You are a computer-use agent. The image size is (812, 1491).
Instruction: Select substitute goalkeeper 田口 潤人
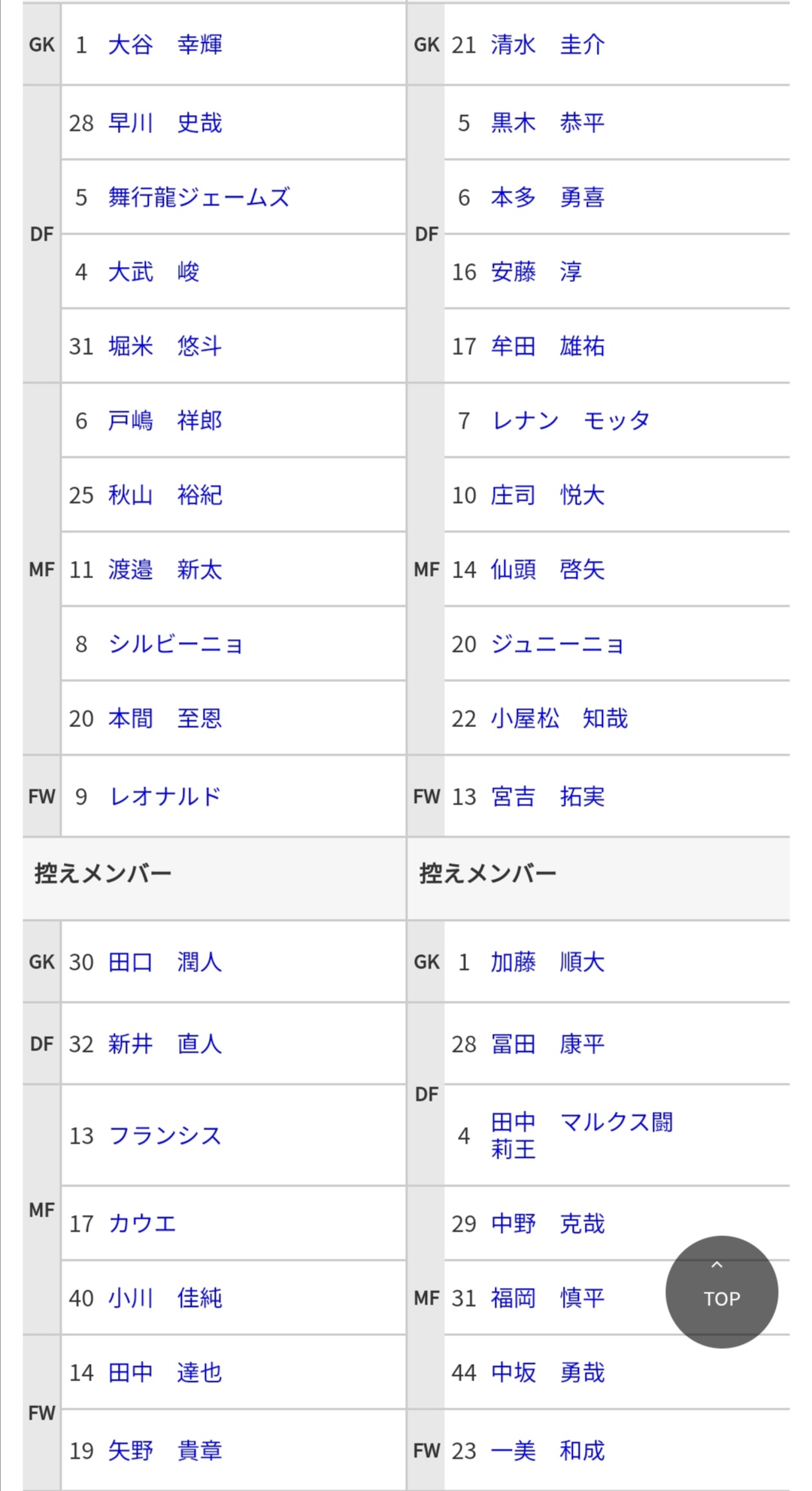coord(165,962)
